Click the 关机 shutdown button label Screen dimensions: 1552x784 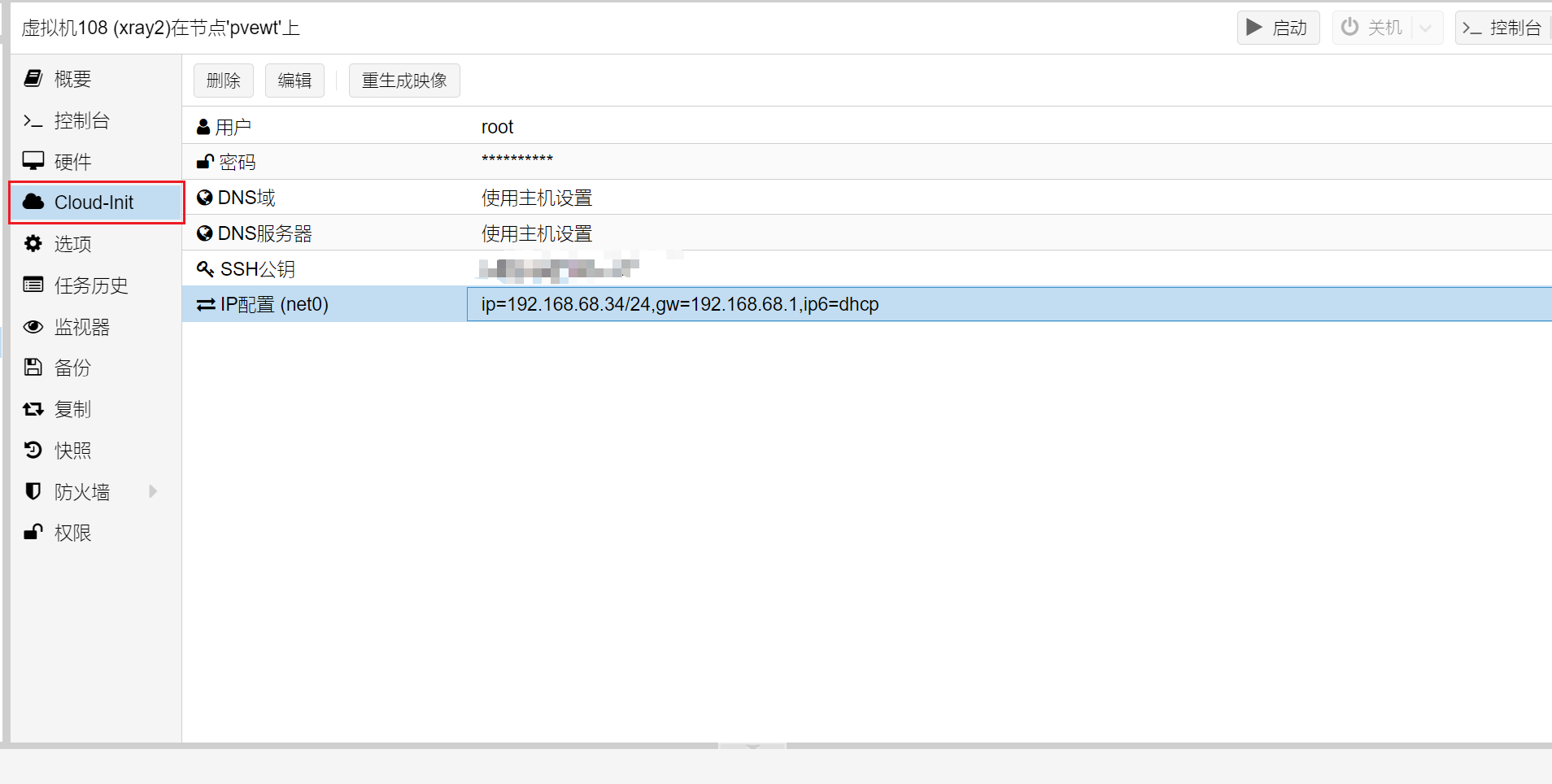(1384, 28)
